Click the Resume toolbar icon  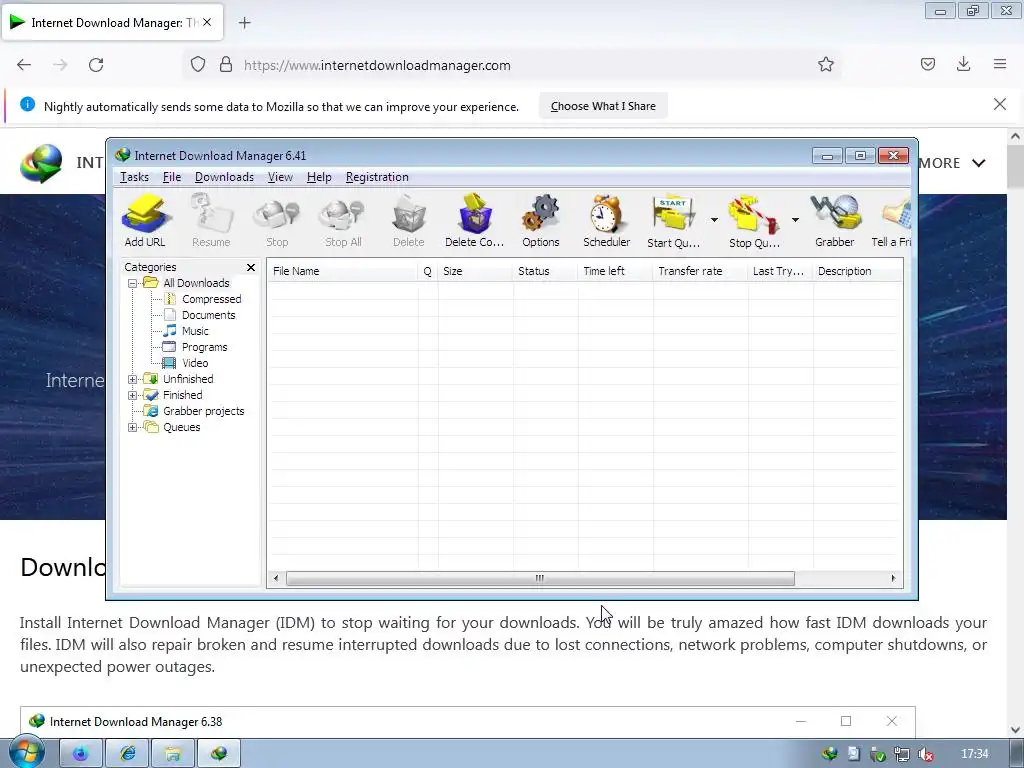tap(211, 220)
